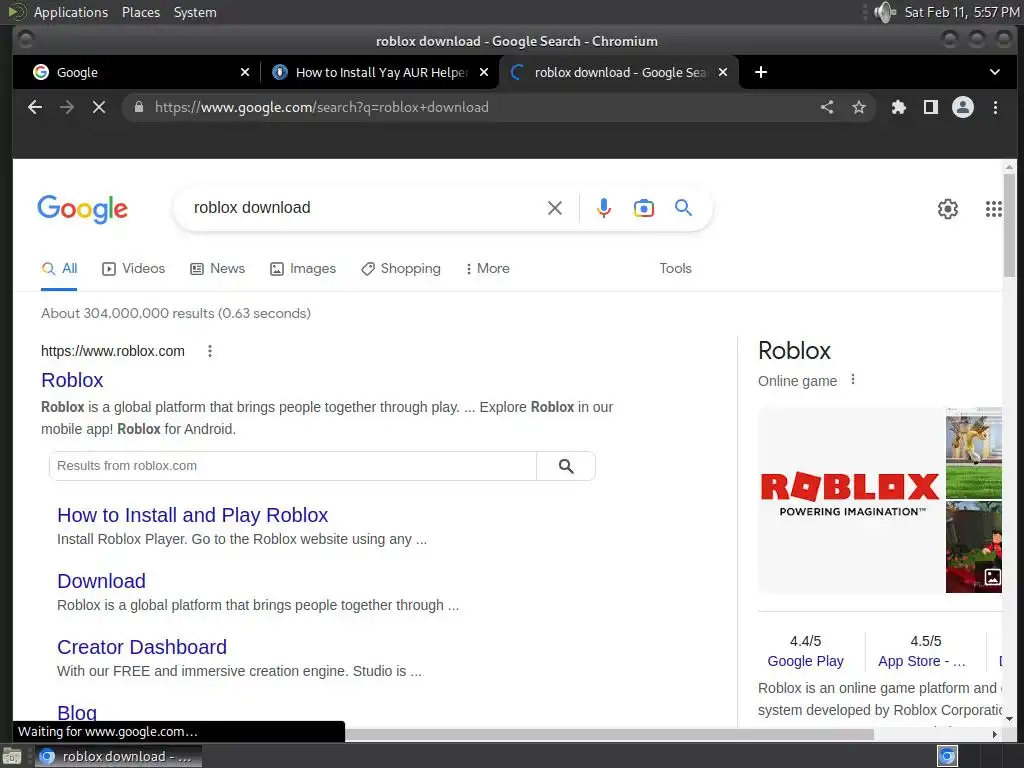Open the More images icon on bottom thumbnail
Image resolution: width=1024 pixels, height=768 pixels.
992,577
